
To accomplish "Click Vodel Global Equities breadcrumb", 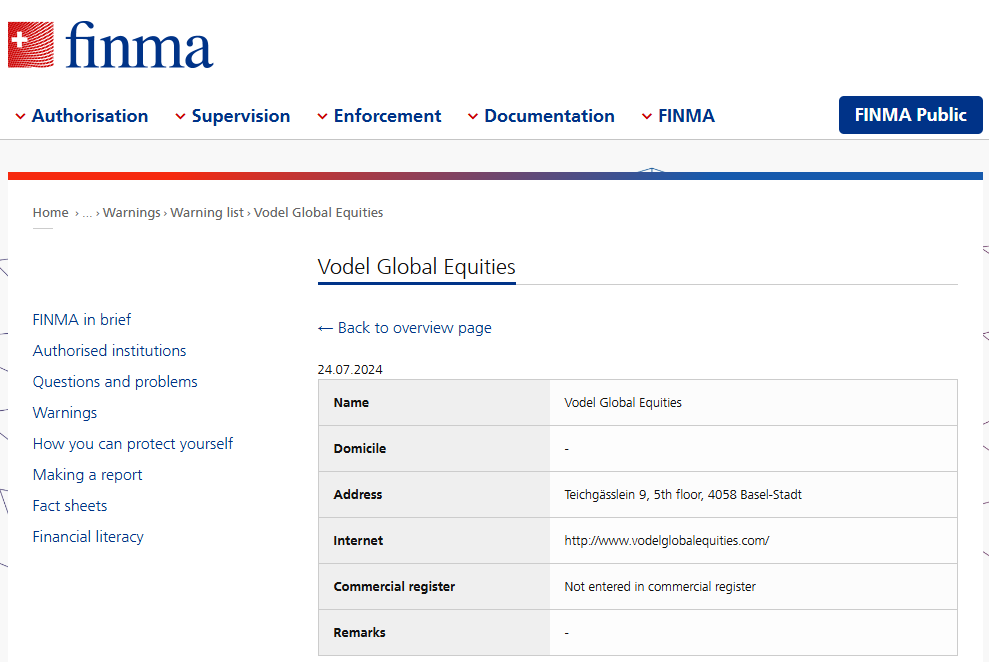I will click(x=319, y=212).
